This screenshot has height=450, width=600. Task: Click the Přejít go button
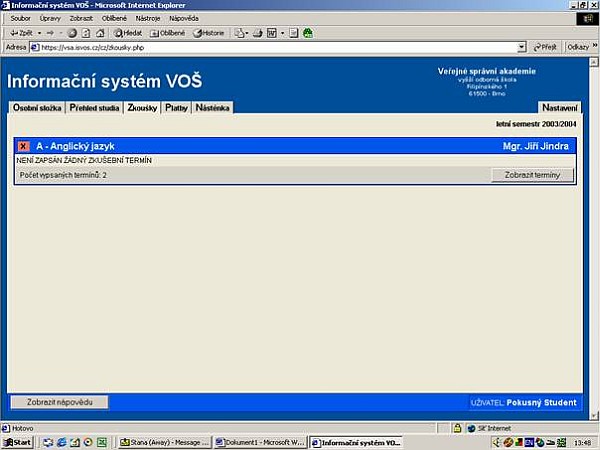coord(545,47)
